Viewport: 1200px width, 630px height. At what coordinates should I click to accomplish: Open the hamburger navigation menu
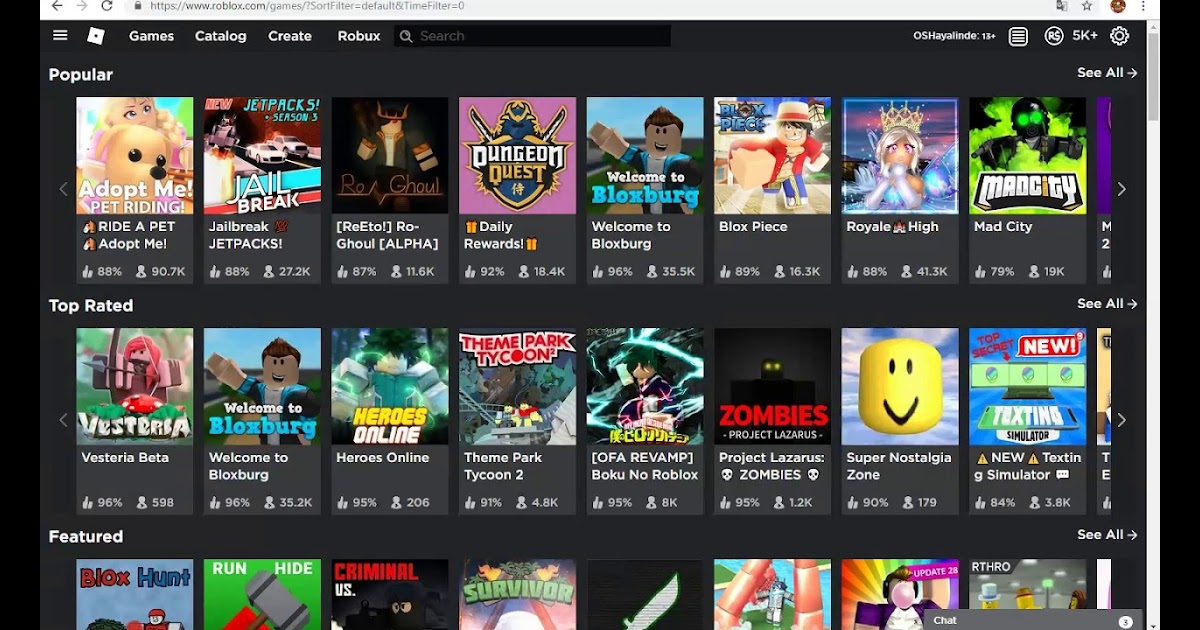coord(60,36)
